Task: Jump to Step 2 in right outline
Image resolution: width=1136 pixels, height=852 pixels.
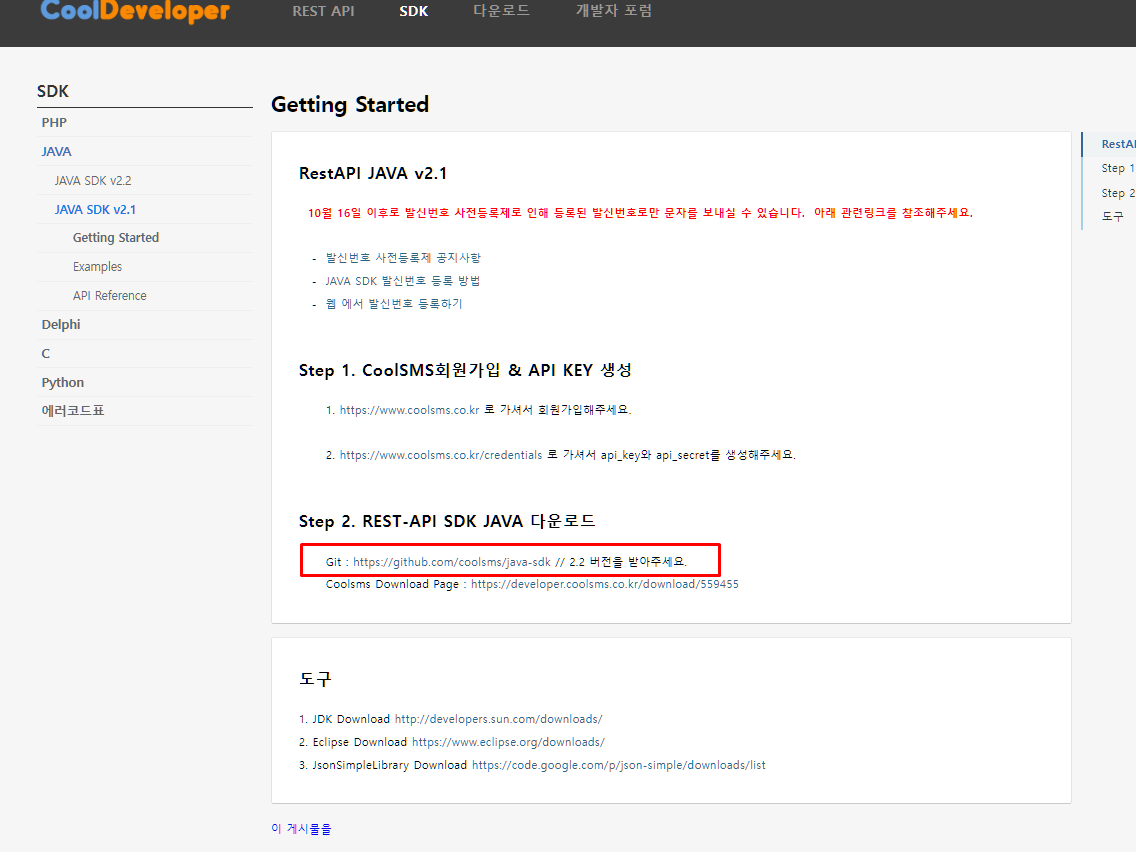Action: click(1118, 193)
